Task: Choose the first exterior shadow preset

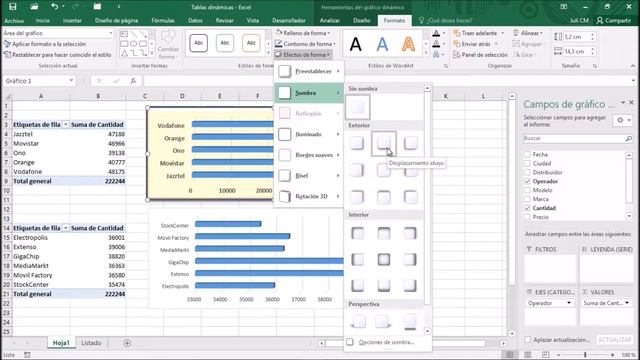Action: click(x=357, y=143)
